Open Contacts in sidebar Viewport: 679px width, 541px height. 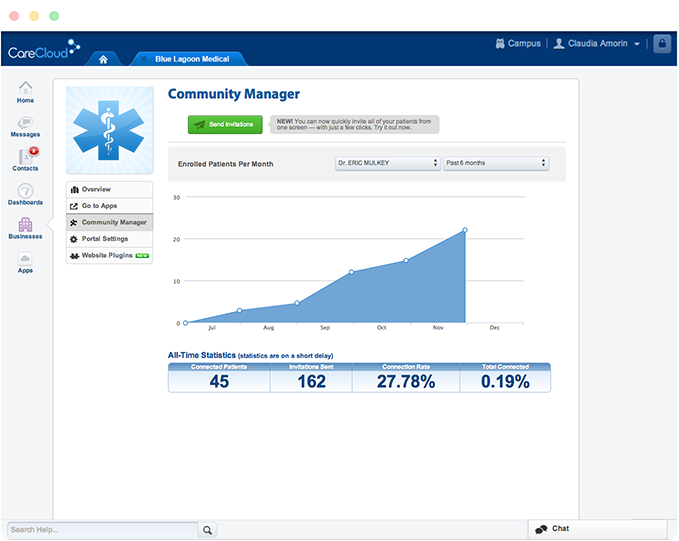(25, 159)
